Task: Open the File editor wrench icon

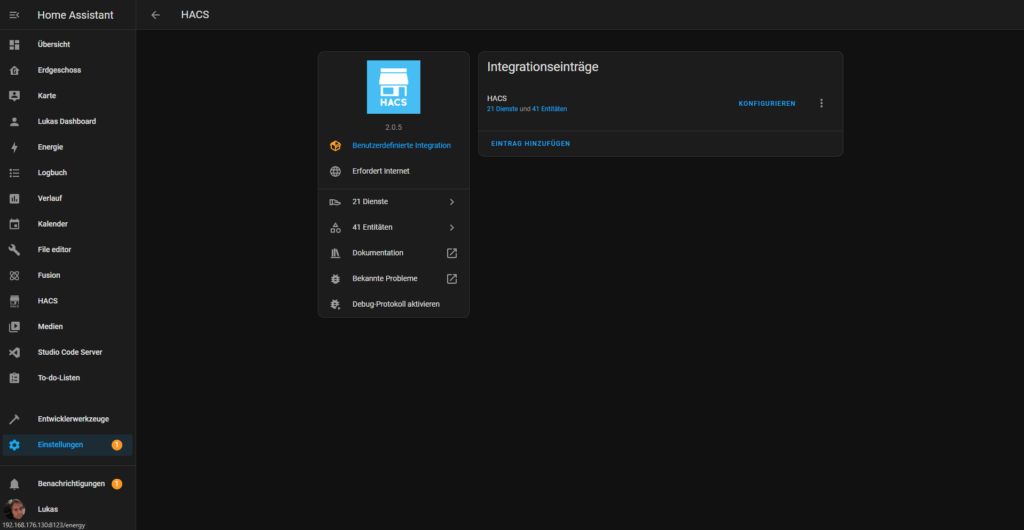Action: click(x=14, y=249)
